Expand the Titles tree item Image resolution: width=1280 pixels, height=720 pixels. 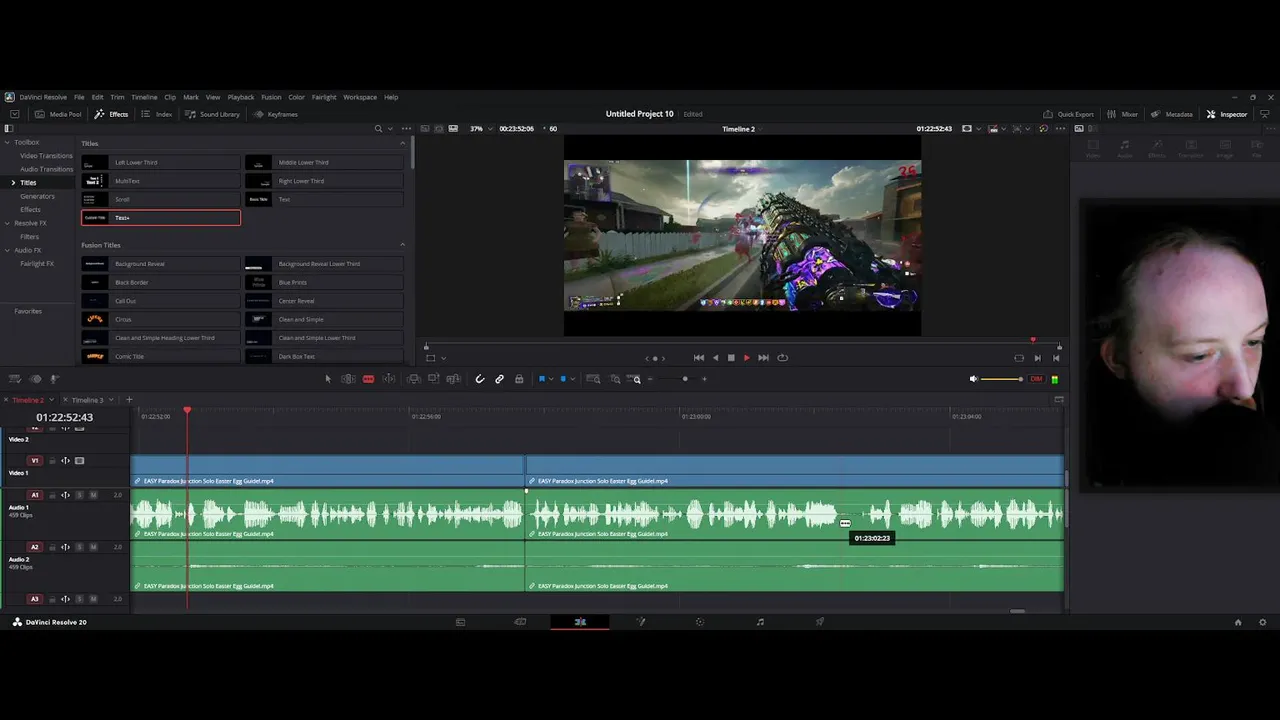coord(13,183)
